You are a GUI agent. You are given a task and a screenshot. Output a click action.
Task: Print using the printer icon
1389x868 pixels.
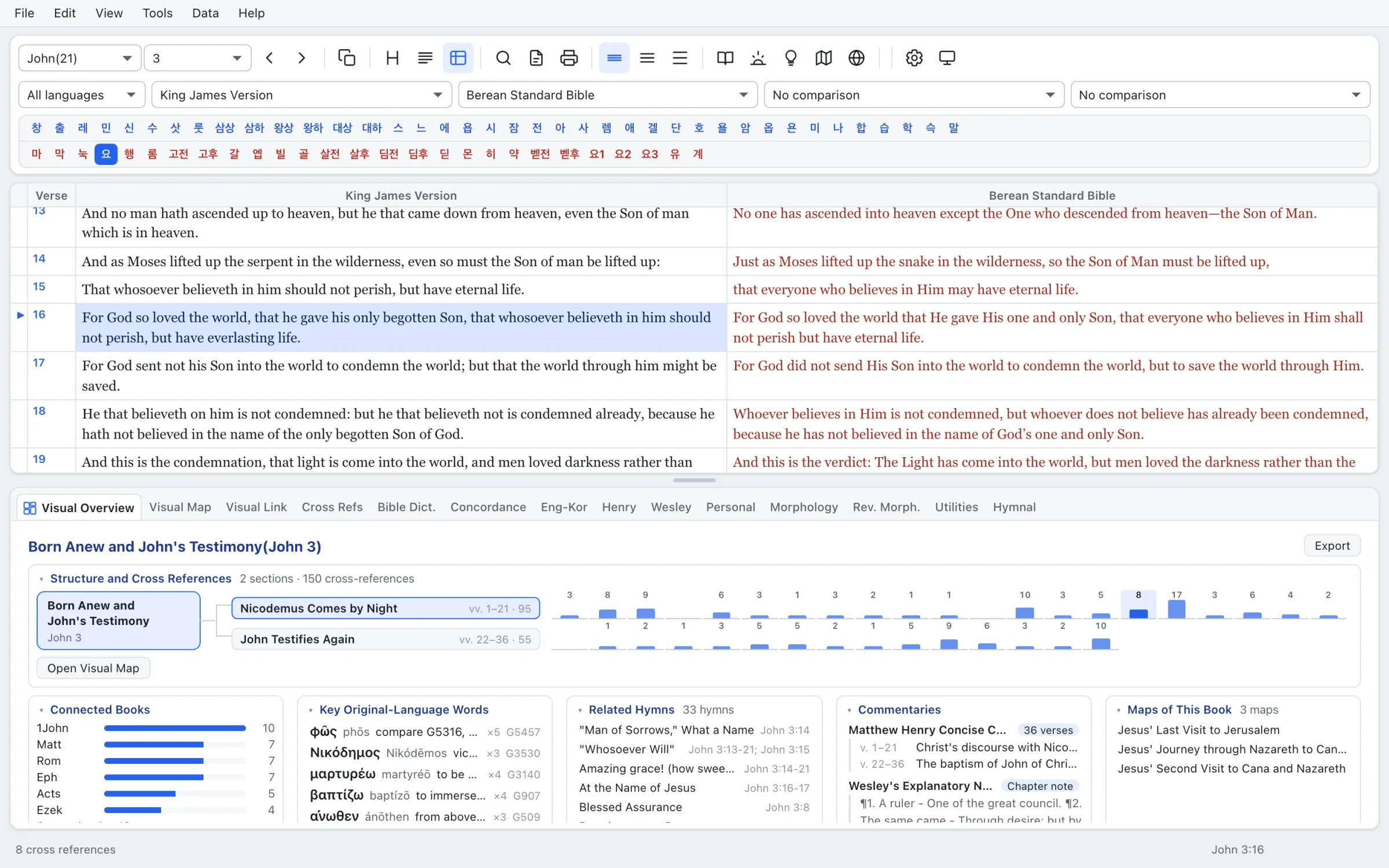tap(569, 58)
